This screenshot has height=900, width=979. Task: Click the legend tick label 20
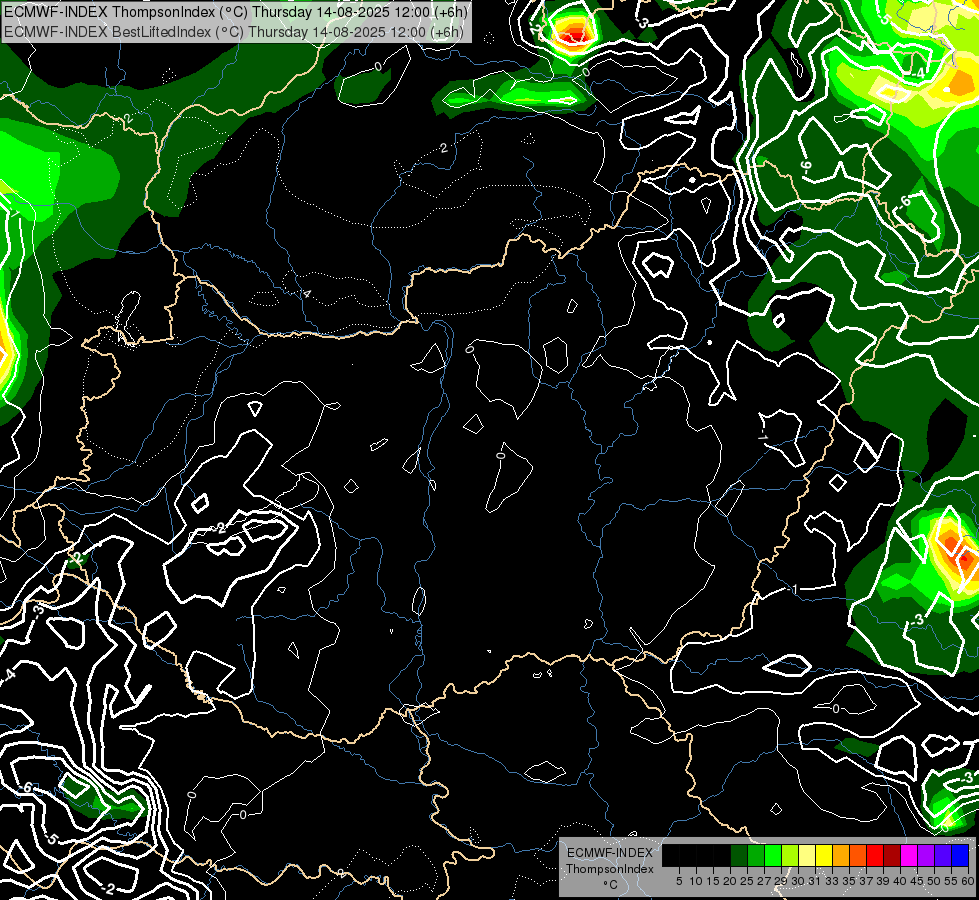pos(730,881)
